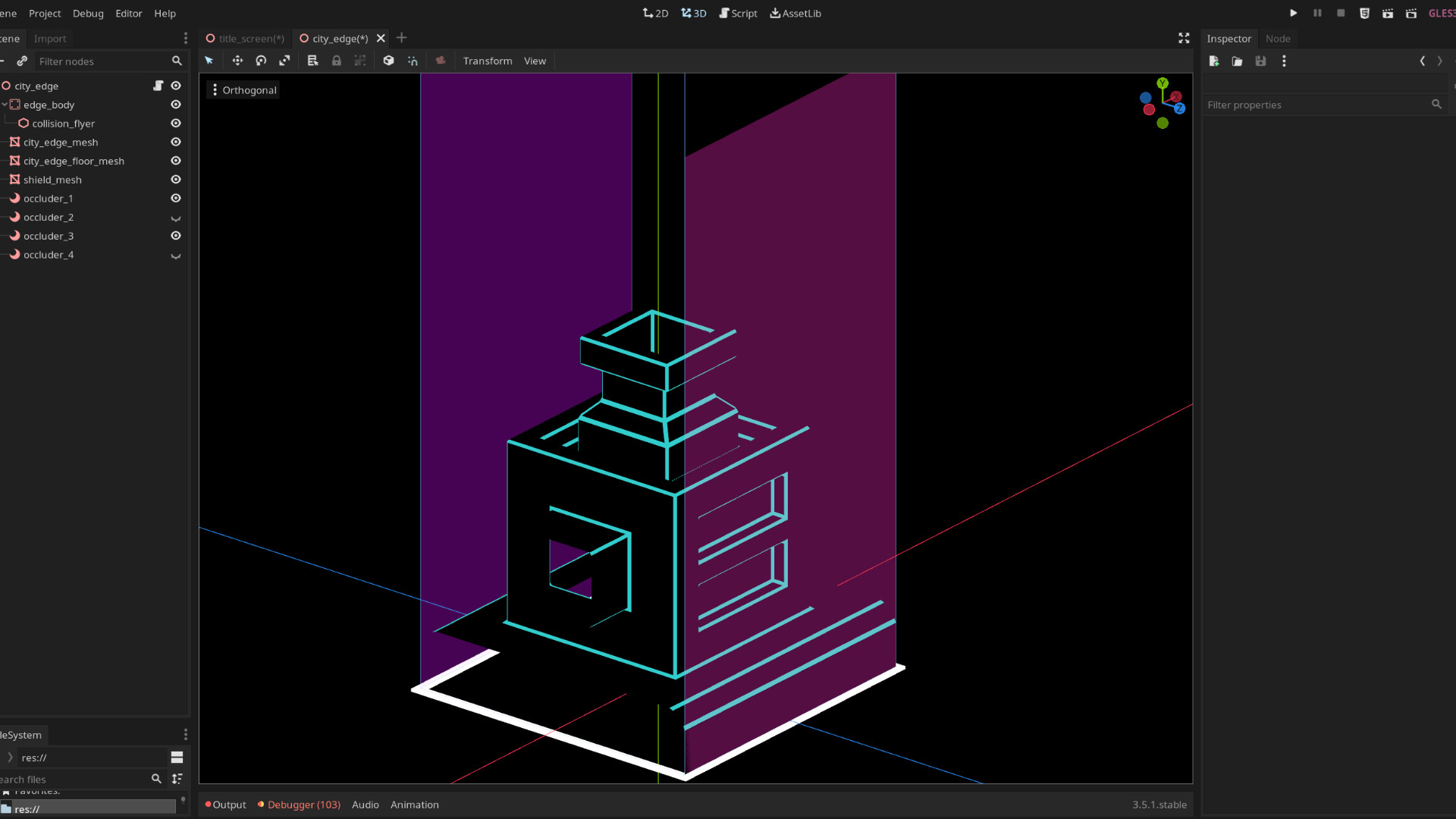This screenshot has width=1456, height=819.
Task: Switch to the title_screen scene tab
Action: coord(250,38)
